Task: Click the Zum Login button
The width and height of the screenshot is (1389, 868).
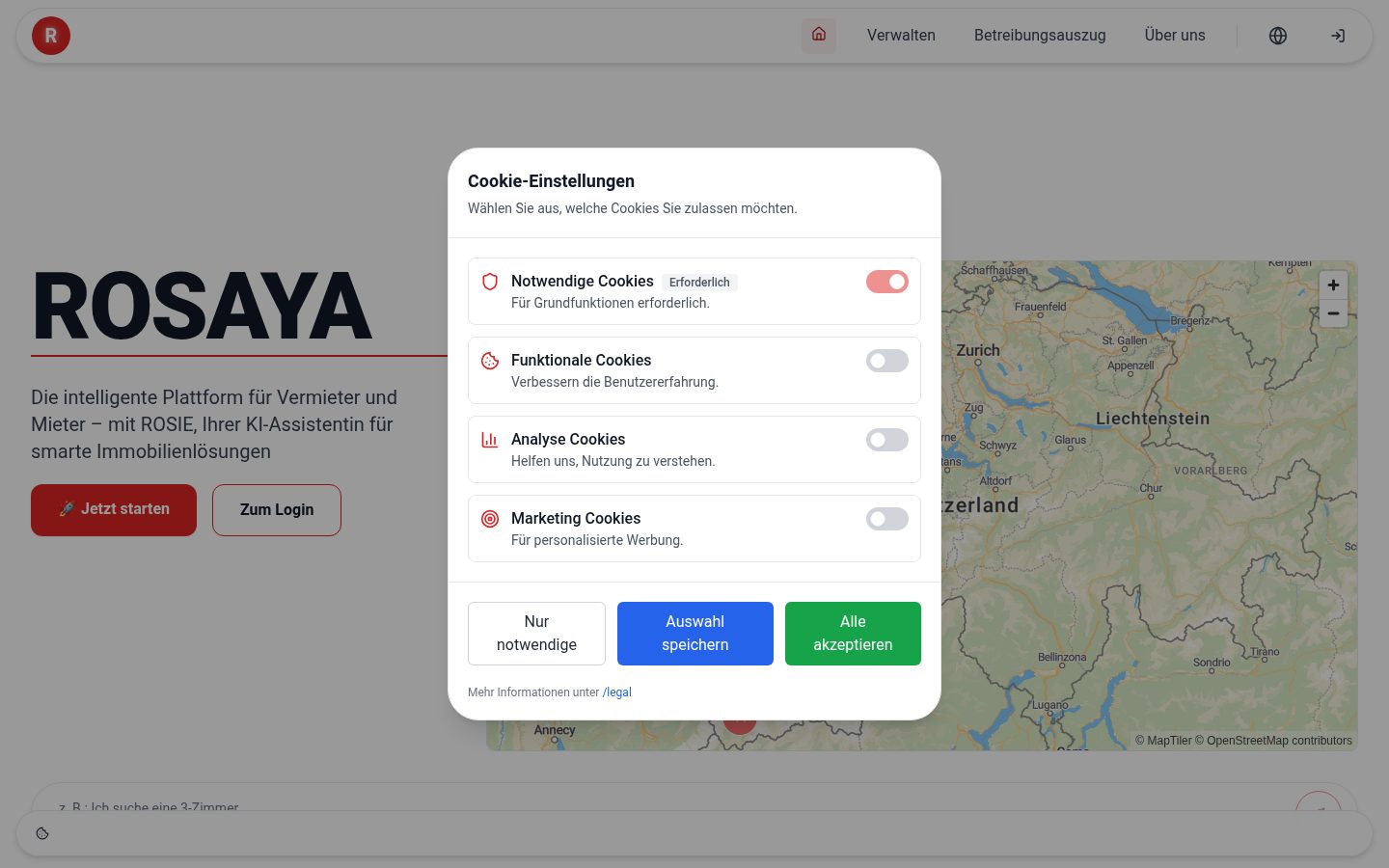Action: click(x=277, y=509)
